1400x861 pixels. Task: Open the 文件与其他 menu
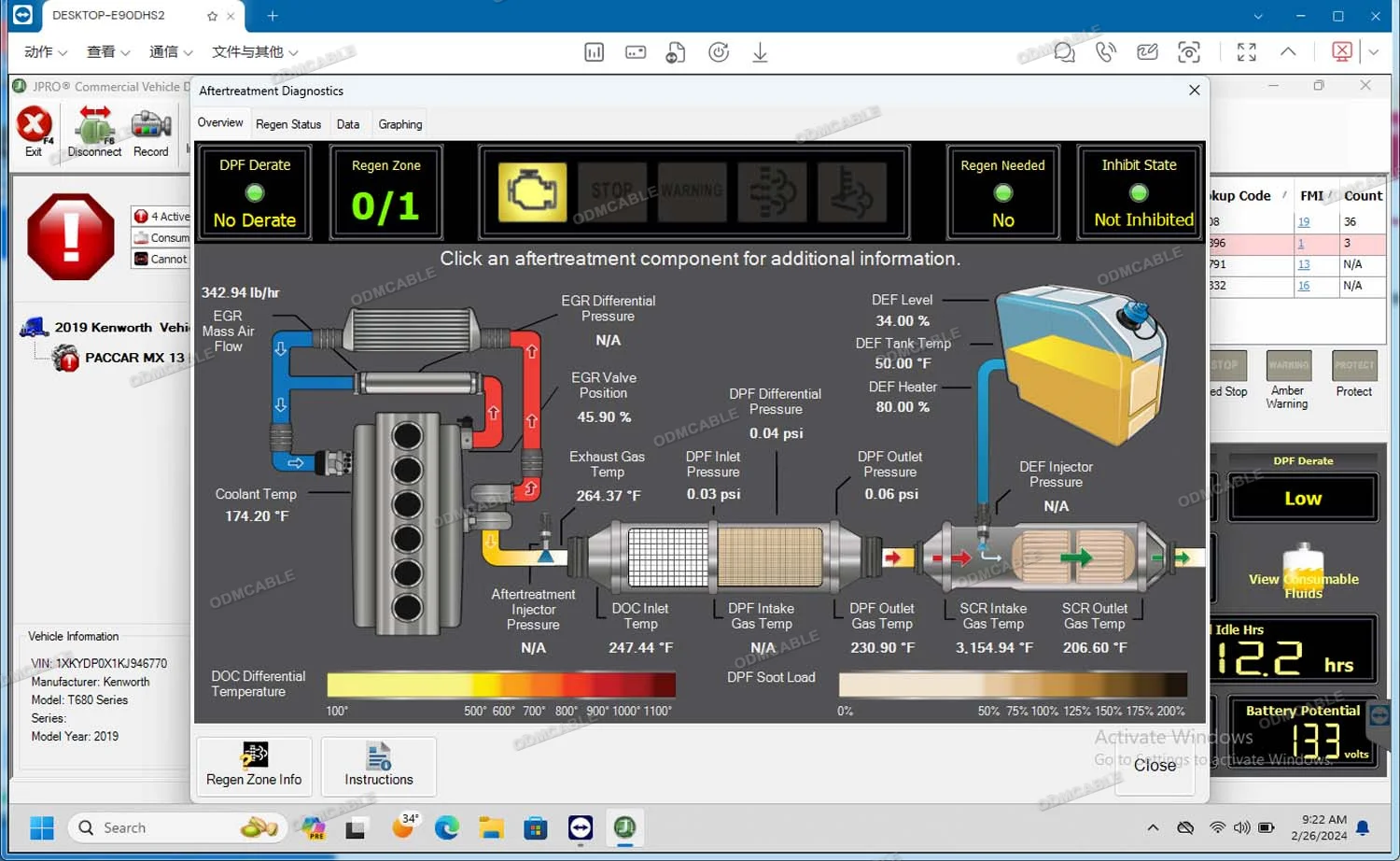255,52
